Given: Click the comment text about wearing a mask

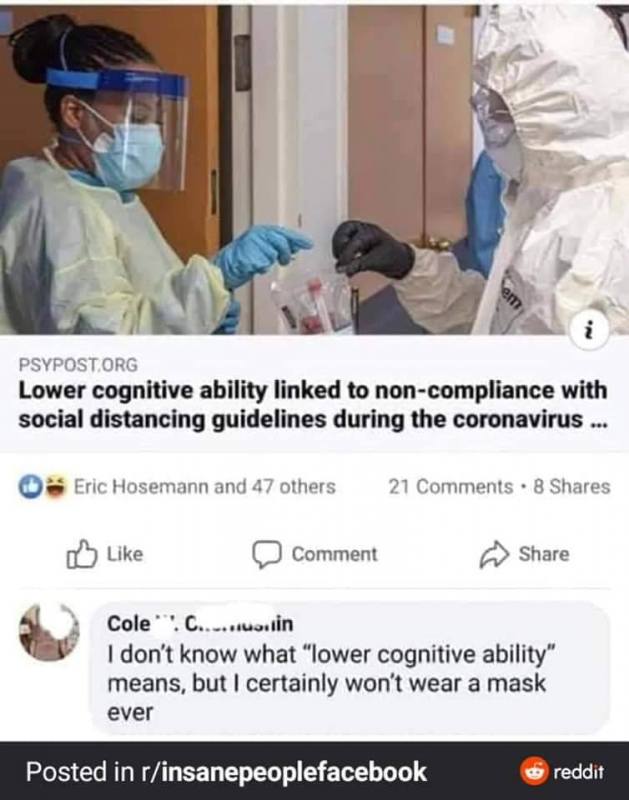Looking at the screenshot, I should click(331, 683).
